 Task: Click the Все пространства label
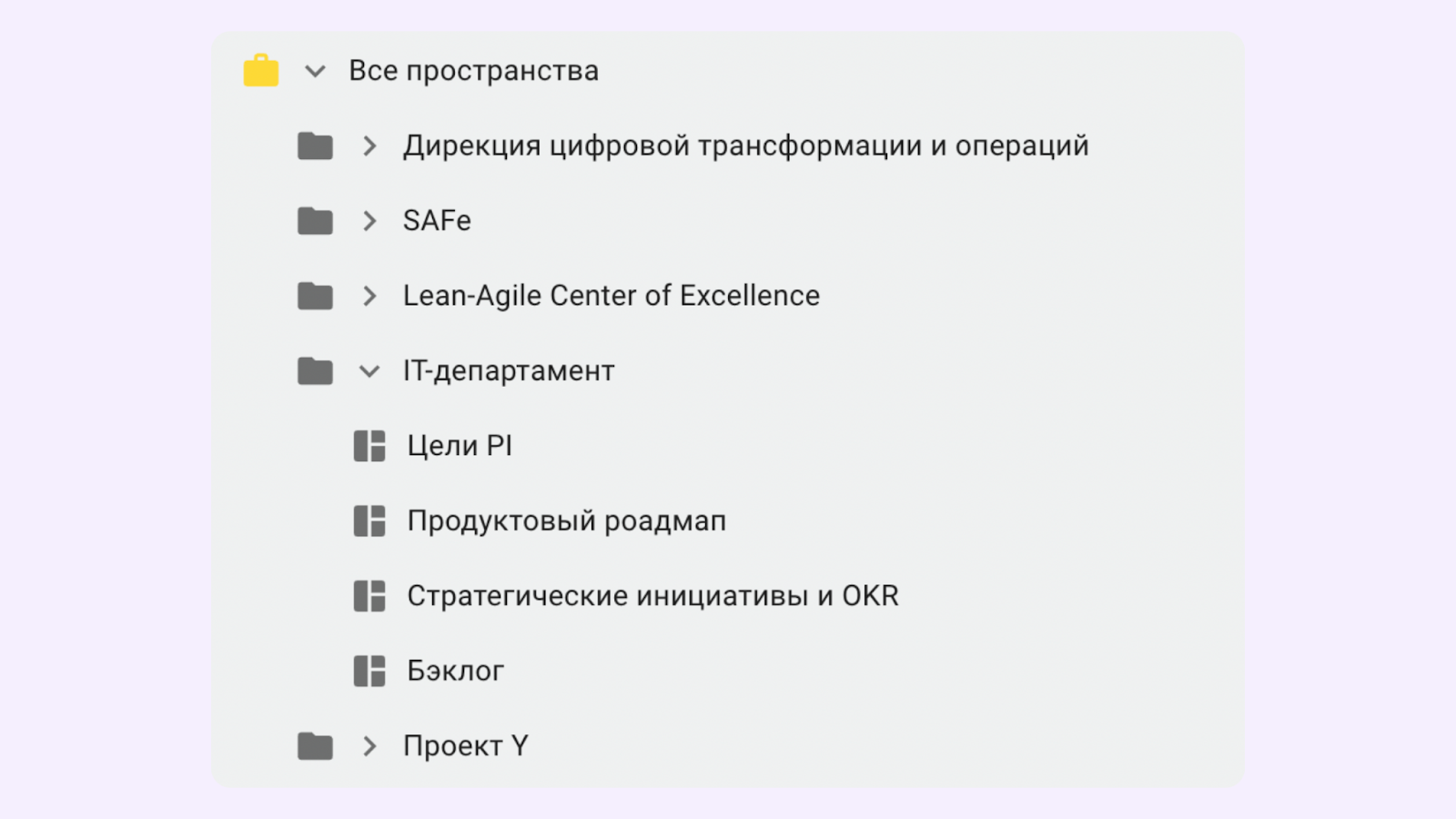474,70
